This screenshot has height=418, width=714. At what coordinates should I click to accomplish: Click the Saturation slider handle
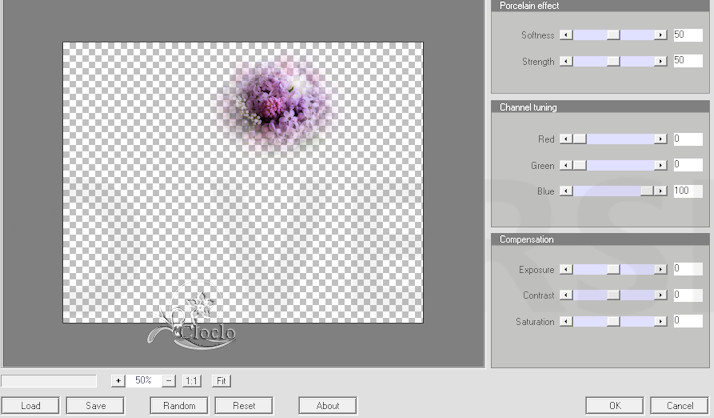(x=613, y=321)
